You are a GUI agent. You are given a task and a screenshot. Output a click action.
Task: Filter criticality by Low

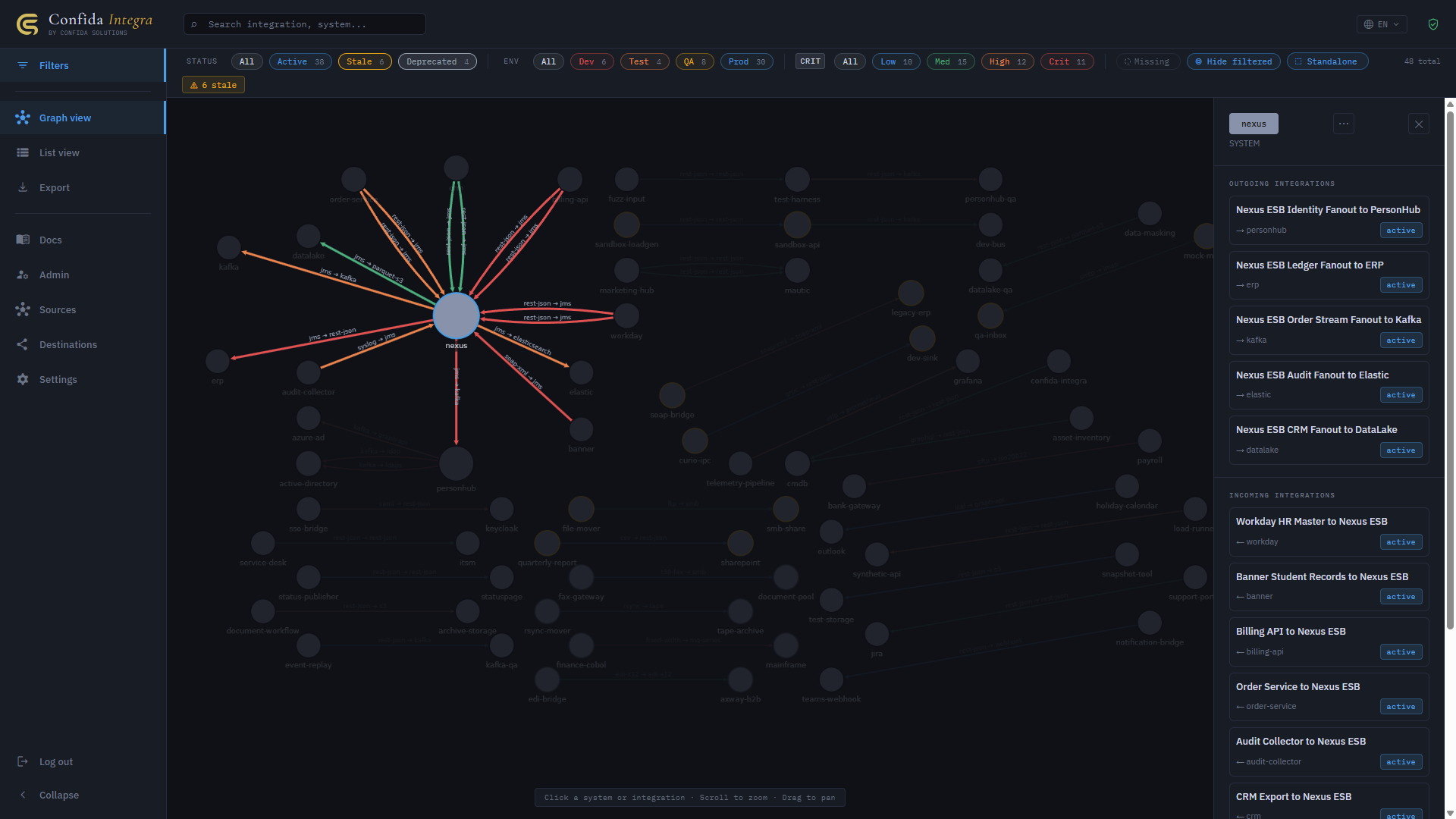[896, 61]
